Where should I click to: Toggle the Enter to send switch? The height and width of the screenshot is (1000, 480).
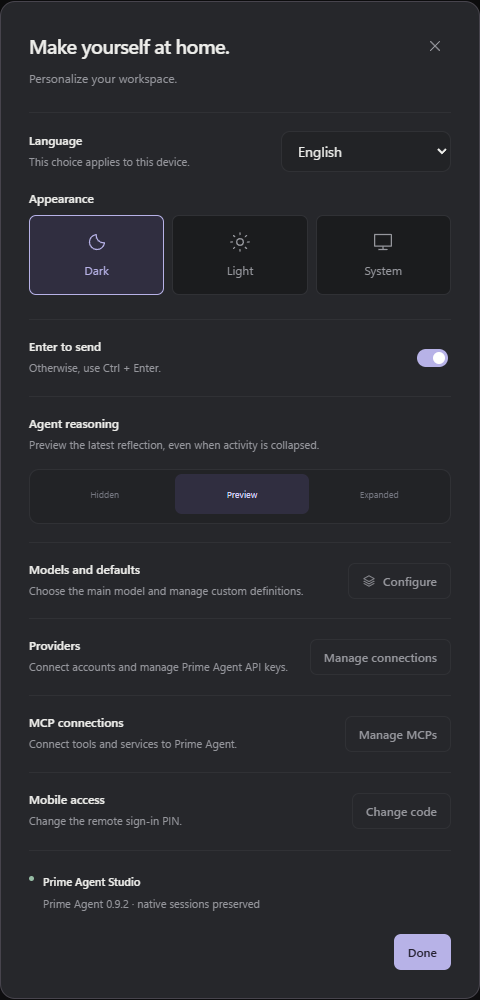(433, 358)
